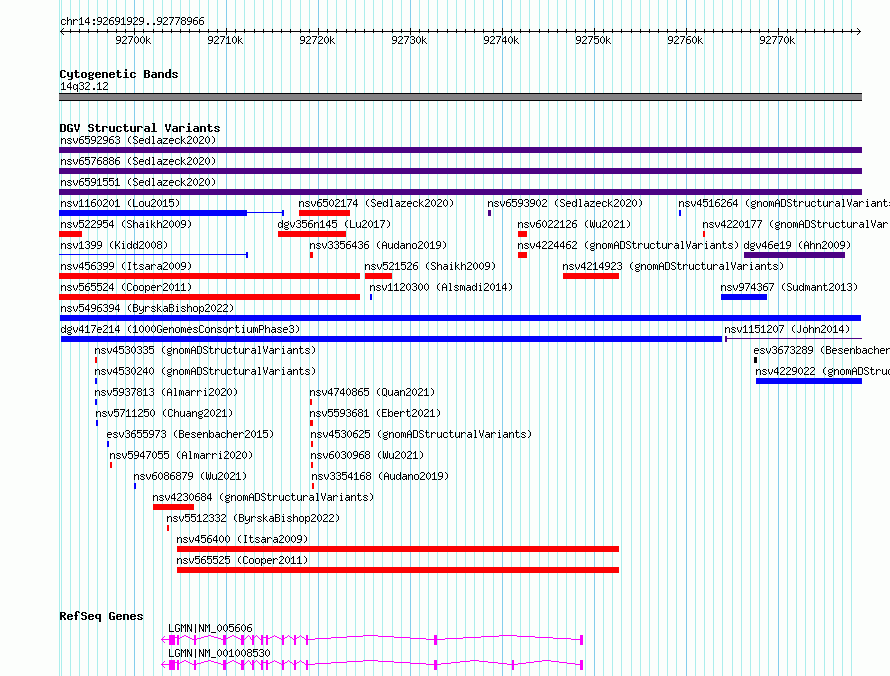Open nsv1151207 (John2014) variant label
Image resolution: width=890 pixels, height=676 pixels.
coord(787,329)
